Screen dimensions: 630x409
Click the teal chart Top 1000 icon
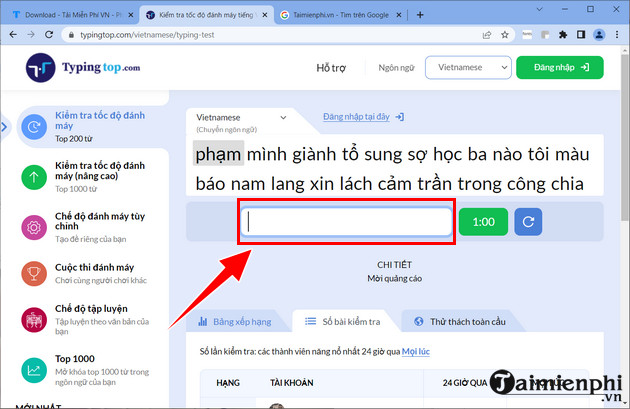click(x=34, y=370)
